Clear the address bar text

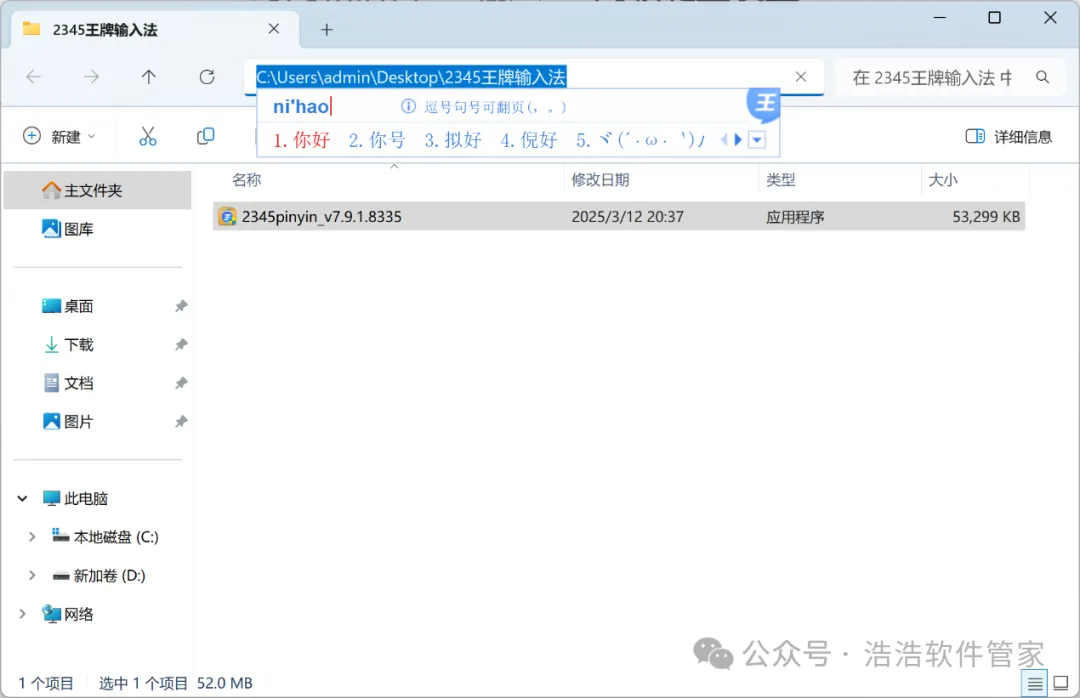pos(800,76)
